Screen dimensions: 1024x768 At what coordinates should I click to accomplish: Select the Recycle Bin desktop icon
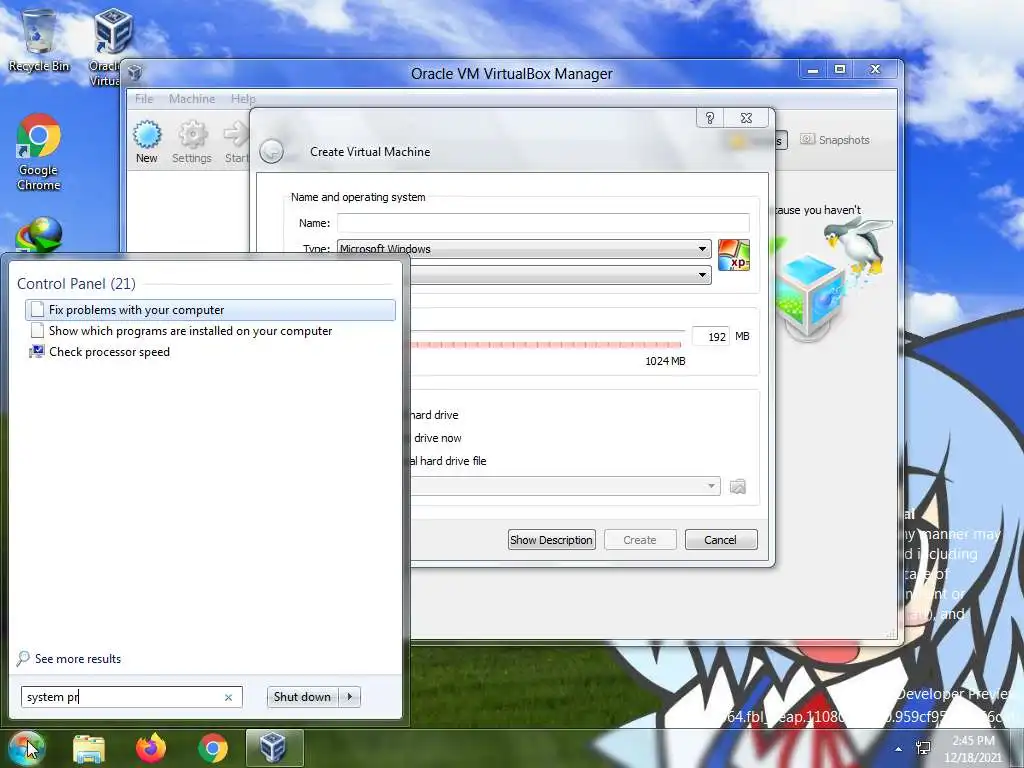pos(39,41)
